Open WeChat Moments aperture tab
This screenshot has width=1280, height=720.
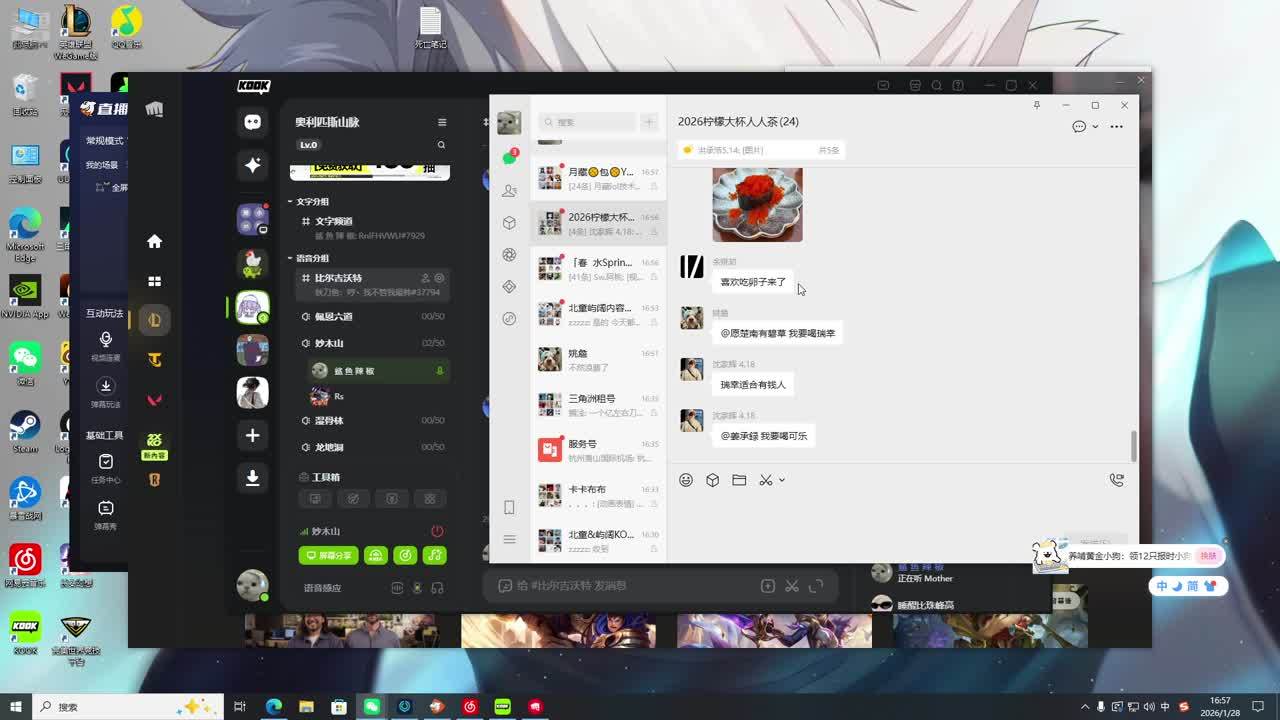click(509, 254)
